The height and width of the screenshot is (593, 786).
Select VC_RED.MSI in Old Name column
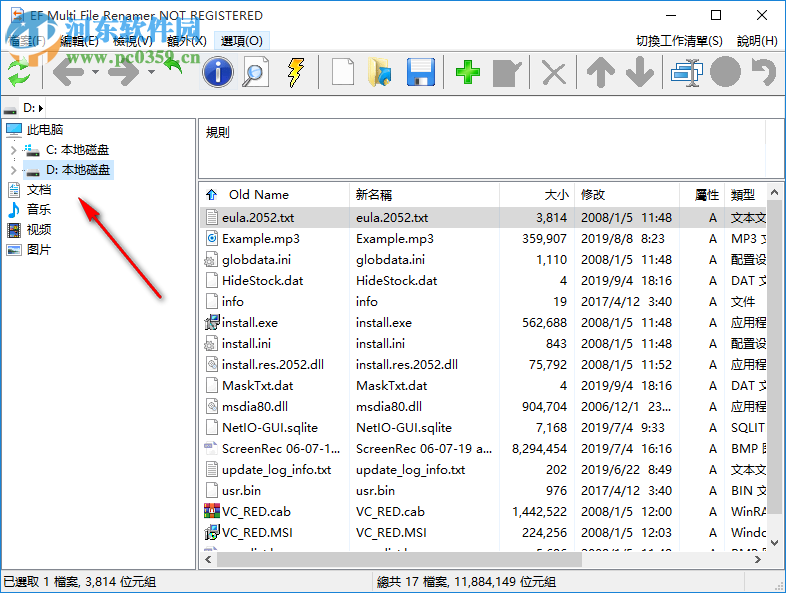(257, 533)
